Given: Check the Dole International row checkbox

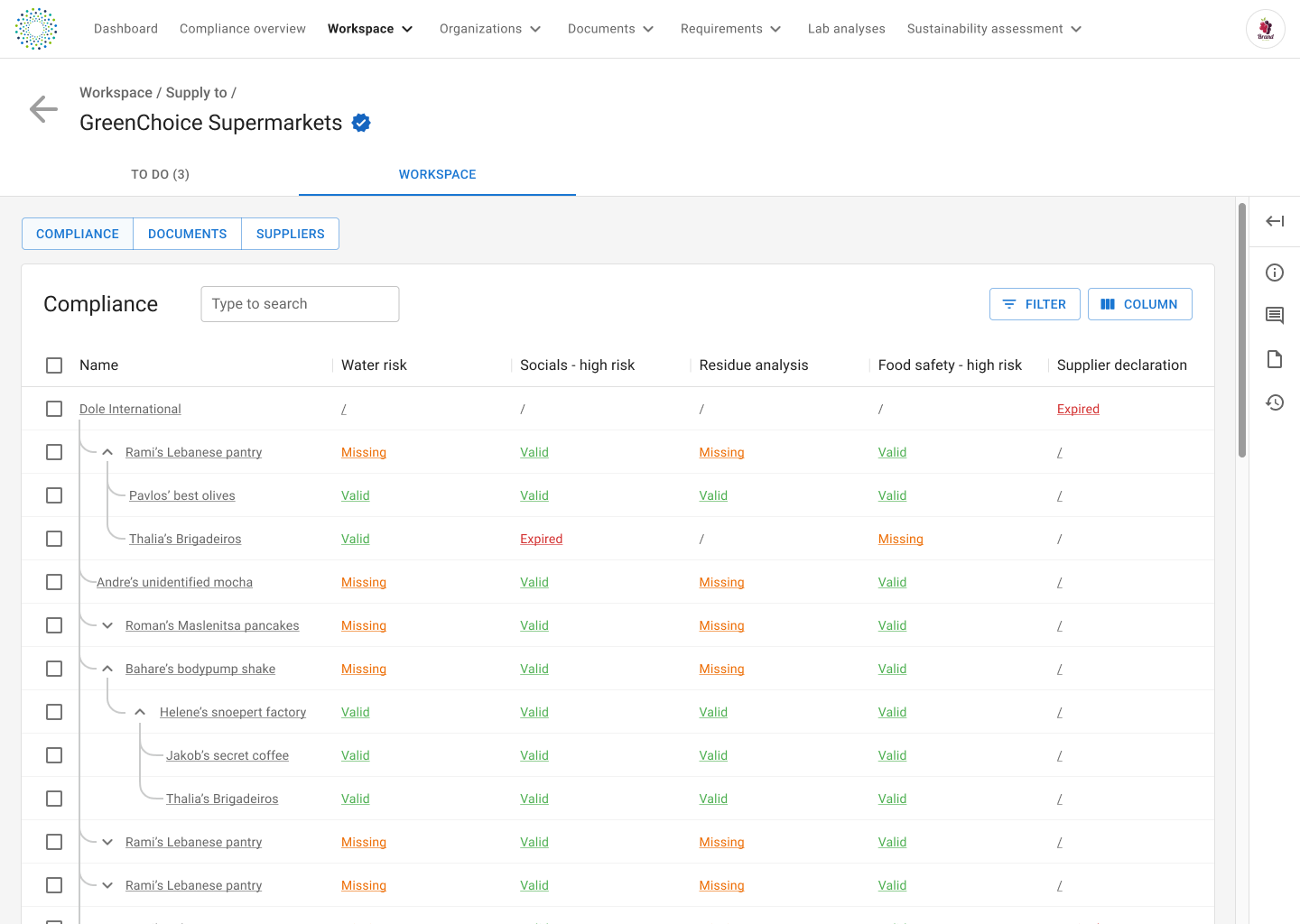Looking at the screenshot, I should pos(54,409).
